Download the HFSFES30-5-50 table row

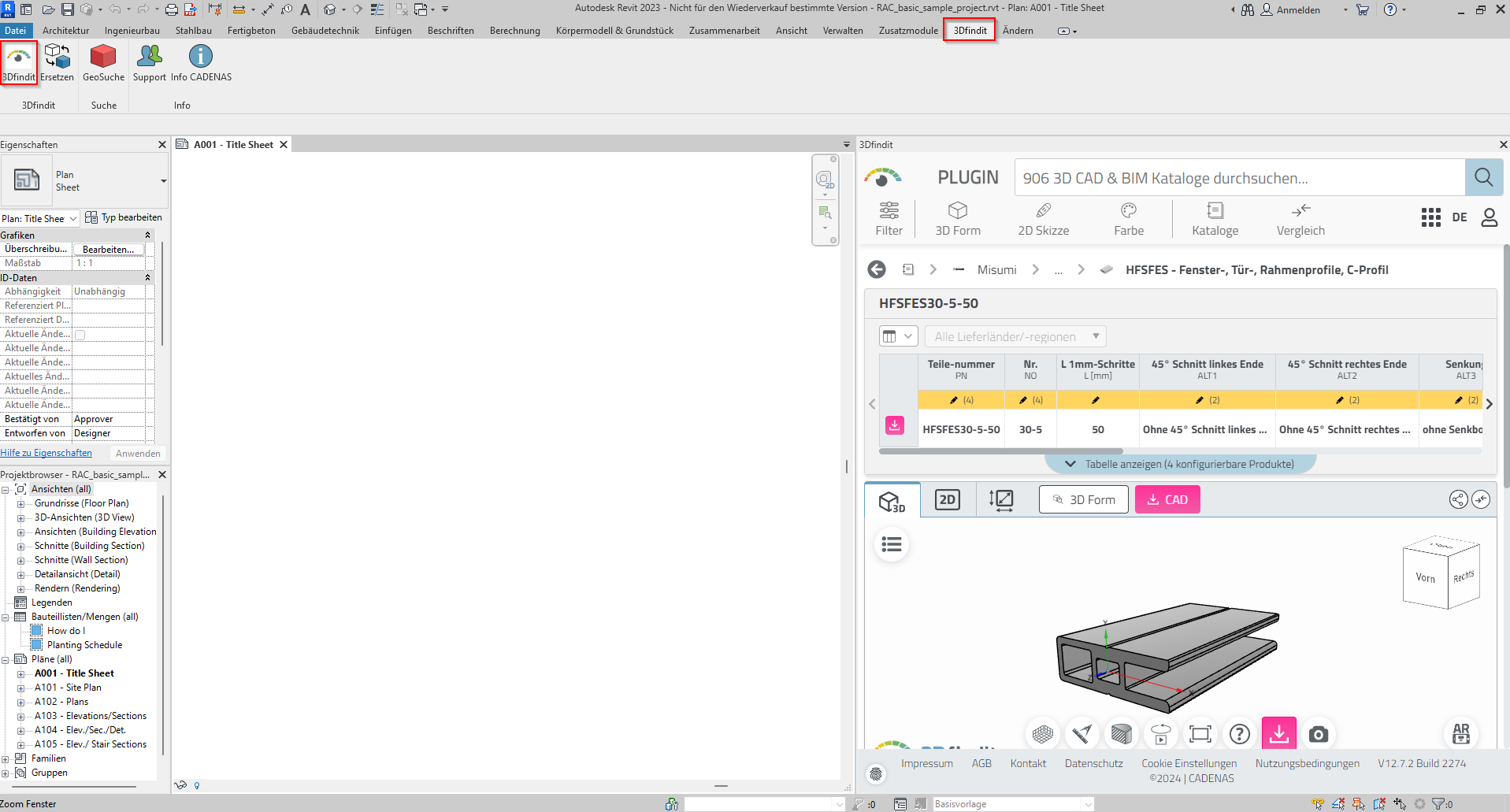894,425
